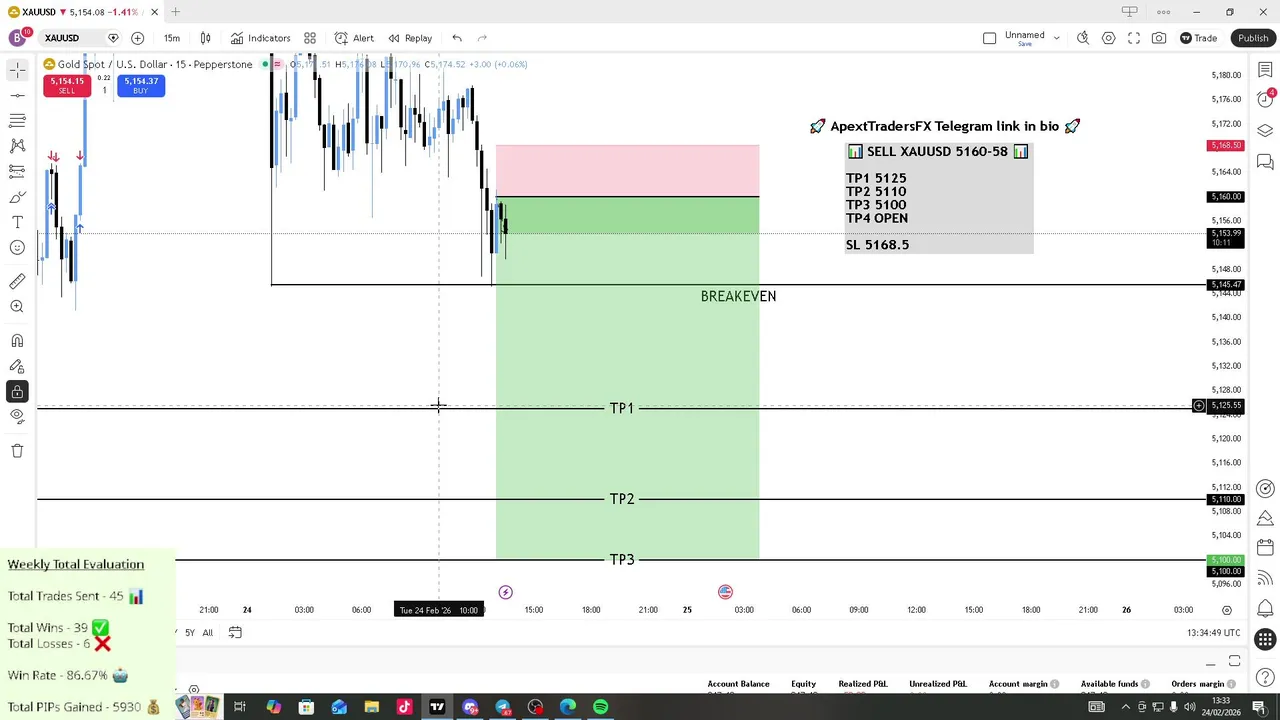Open the trend line tools
The image size is (1280, 720).
click(x=17, y=95)
